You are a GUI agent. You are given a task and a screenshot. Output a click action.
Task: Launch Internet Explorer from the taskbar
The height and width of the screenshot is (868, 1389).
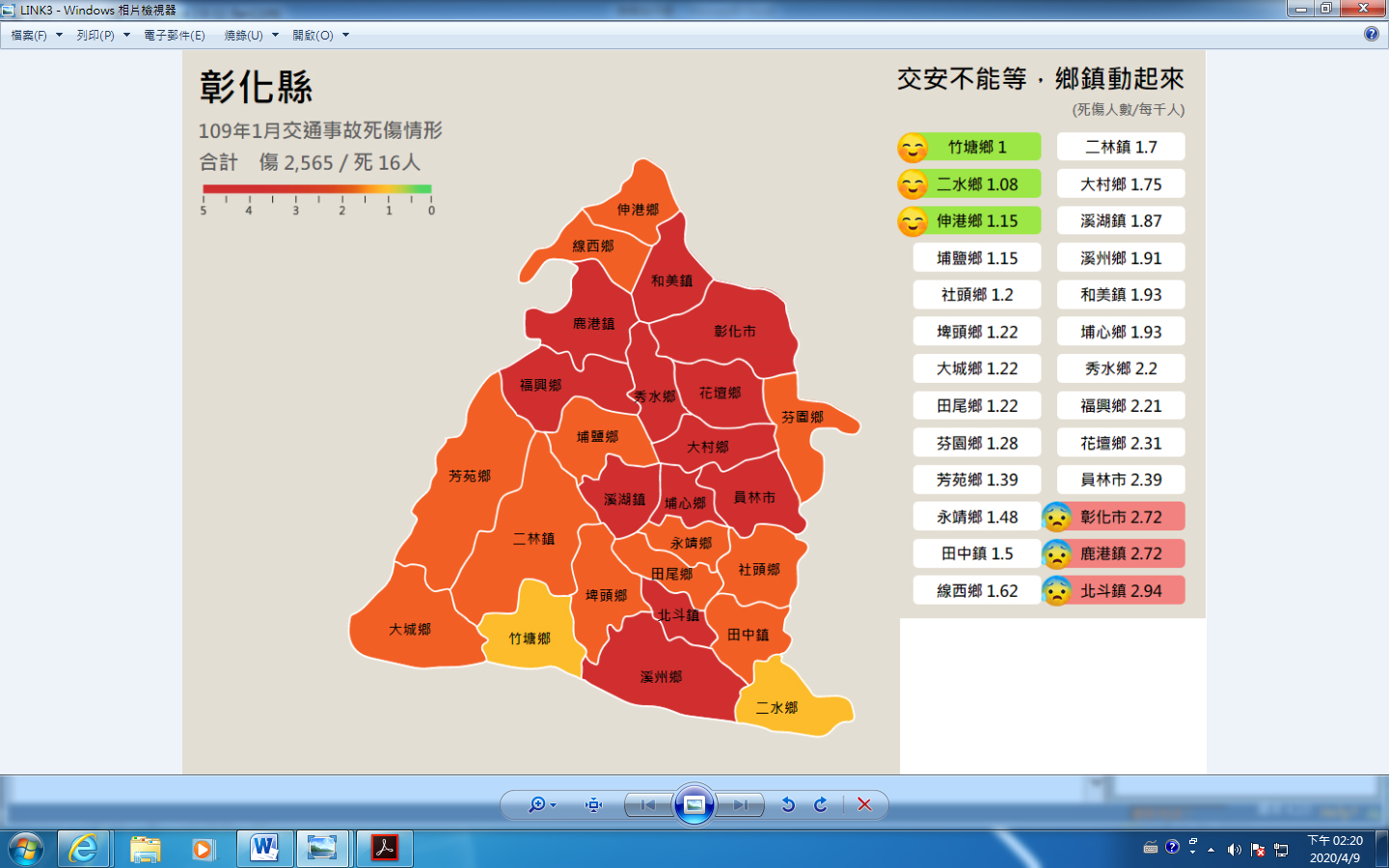click(84, 849)
